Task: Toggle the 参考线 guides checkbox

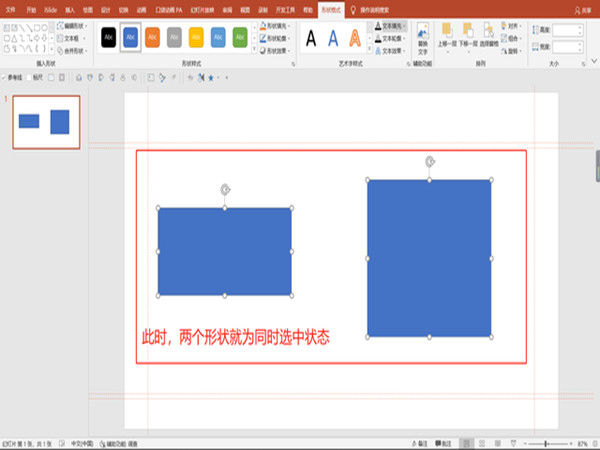Action: 5,76
